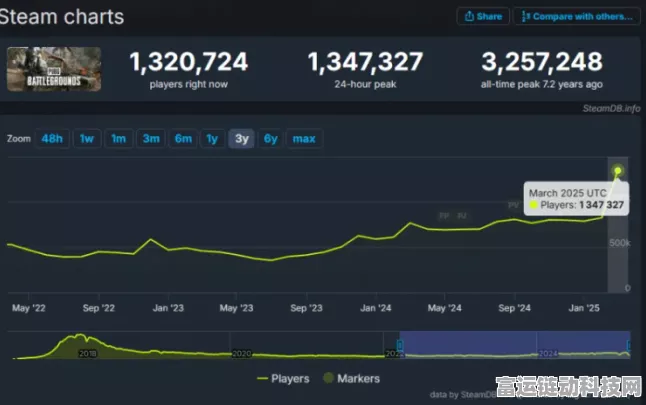The image size is (646, 405).
Task: Show max zoom range
Action: coord(304,138)
